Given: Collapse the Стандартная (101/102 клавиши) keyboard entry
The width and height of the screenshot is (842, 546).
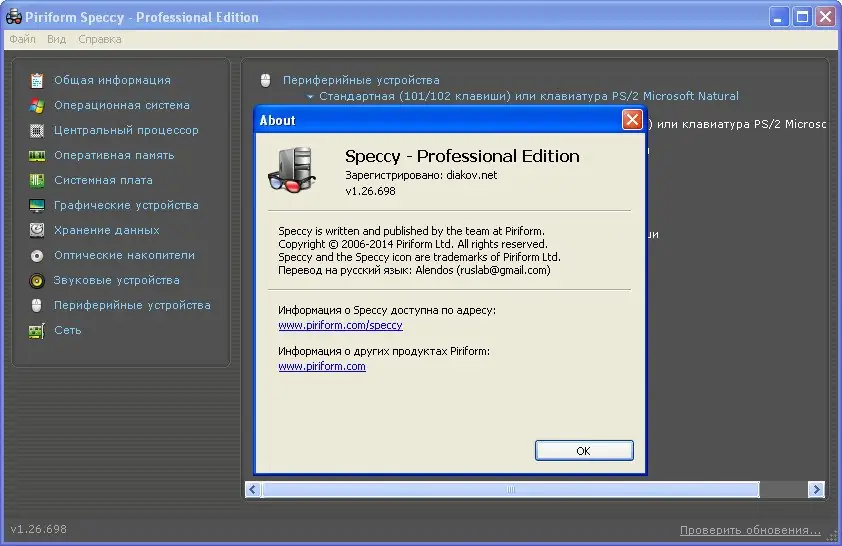Looking at the screenshot, I should click(310, 97).
